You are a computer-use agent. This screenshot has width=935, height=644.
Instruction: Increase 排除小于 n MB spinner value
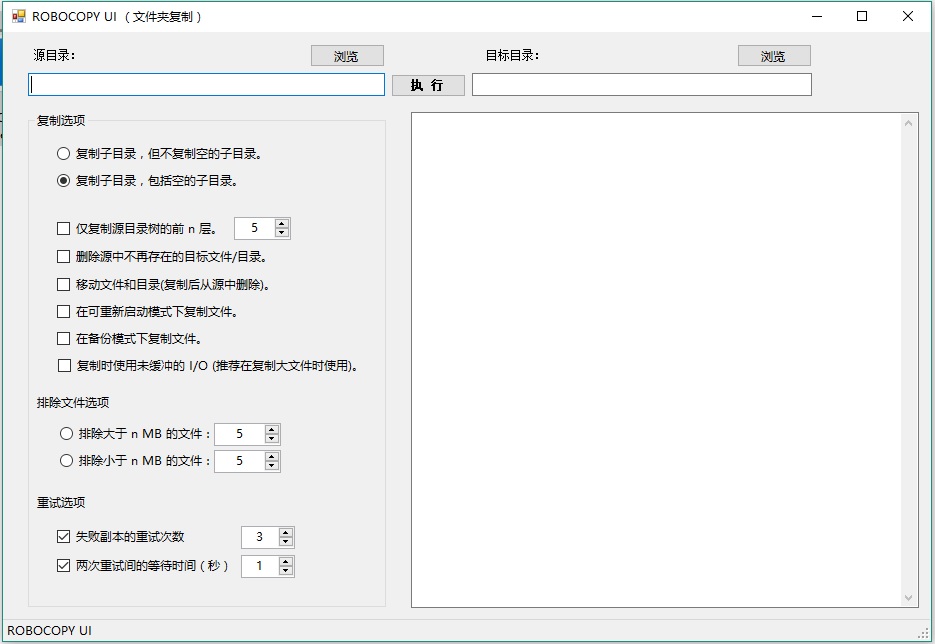(271, 456)
